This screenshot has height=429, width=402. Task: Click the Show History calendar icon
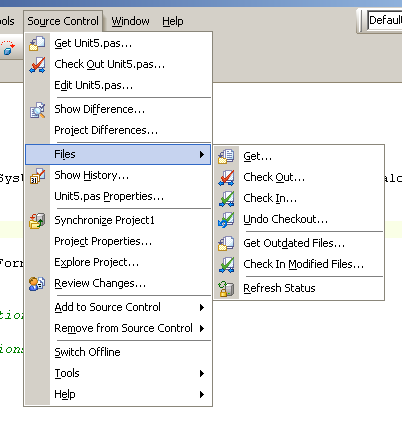37,176
